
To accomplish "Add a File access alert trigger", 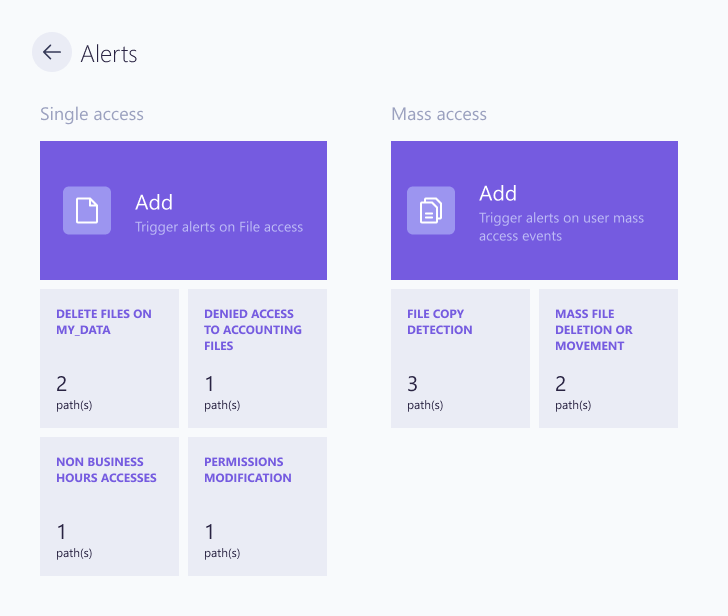I will 183,210.
